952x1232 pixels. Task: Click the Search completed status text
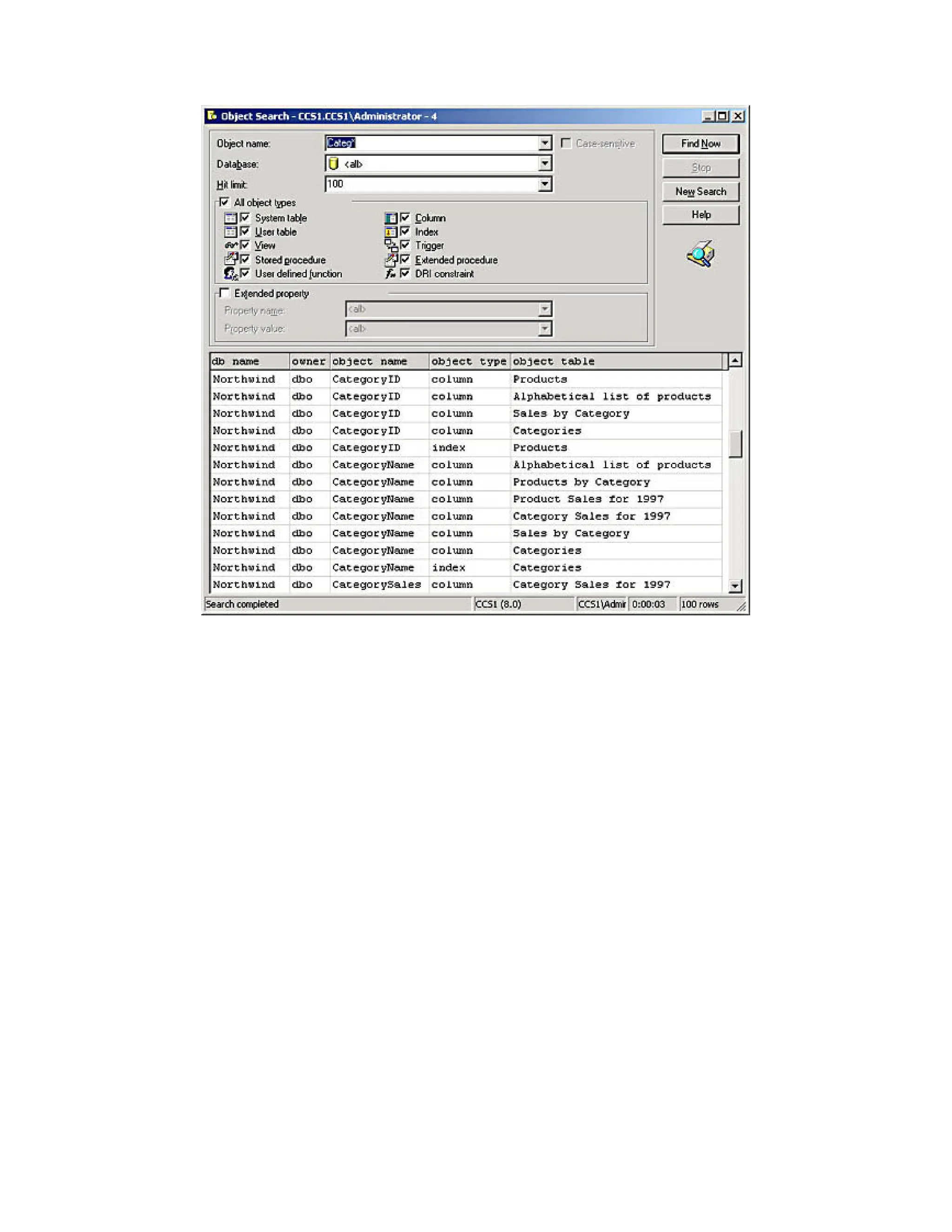coord(242,604)
